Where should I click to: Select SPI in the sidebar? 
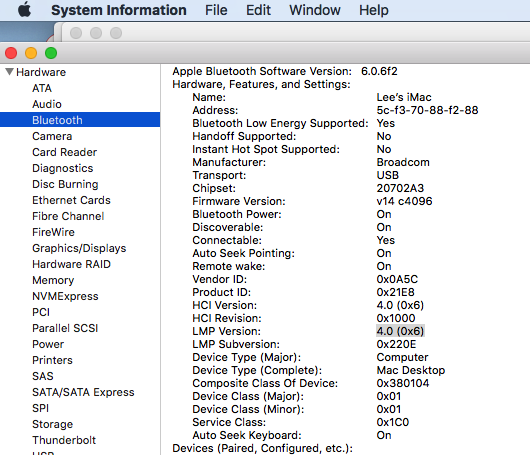[41, 408]
